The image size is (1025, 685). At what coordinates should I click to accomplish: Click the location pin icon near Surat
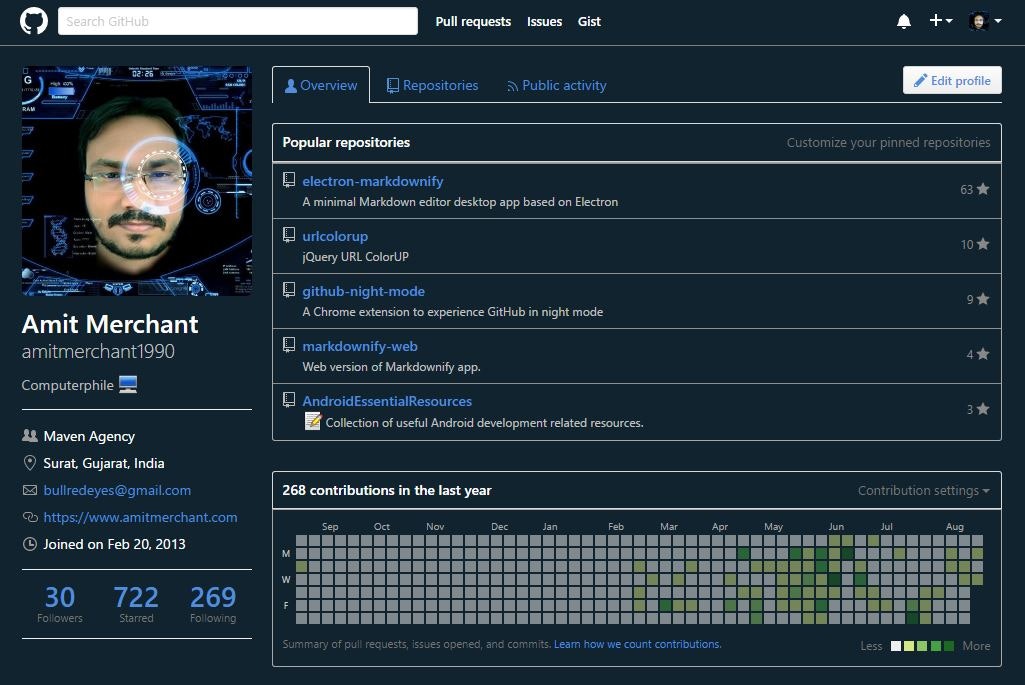29,463
